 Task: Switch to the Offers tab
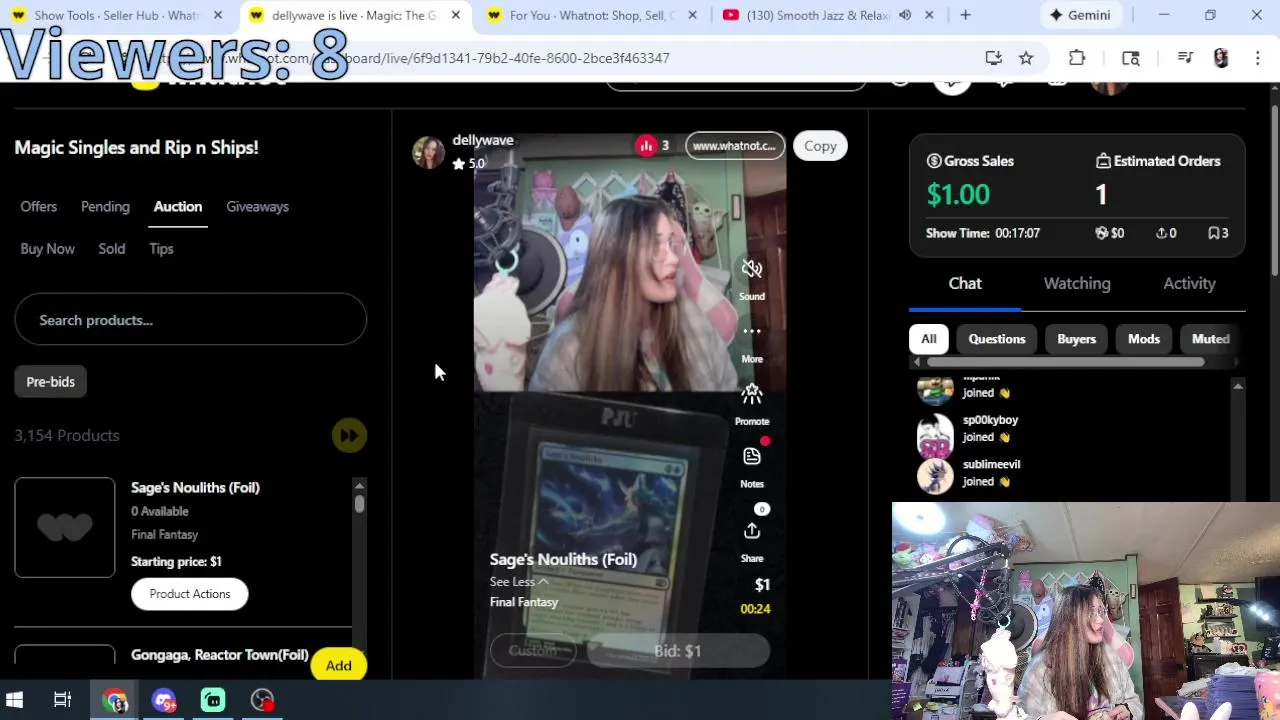tap(39, 206)
